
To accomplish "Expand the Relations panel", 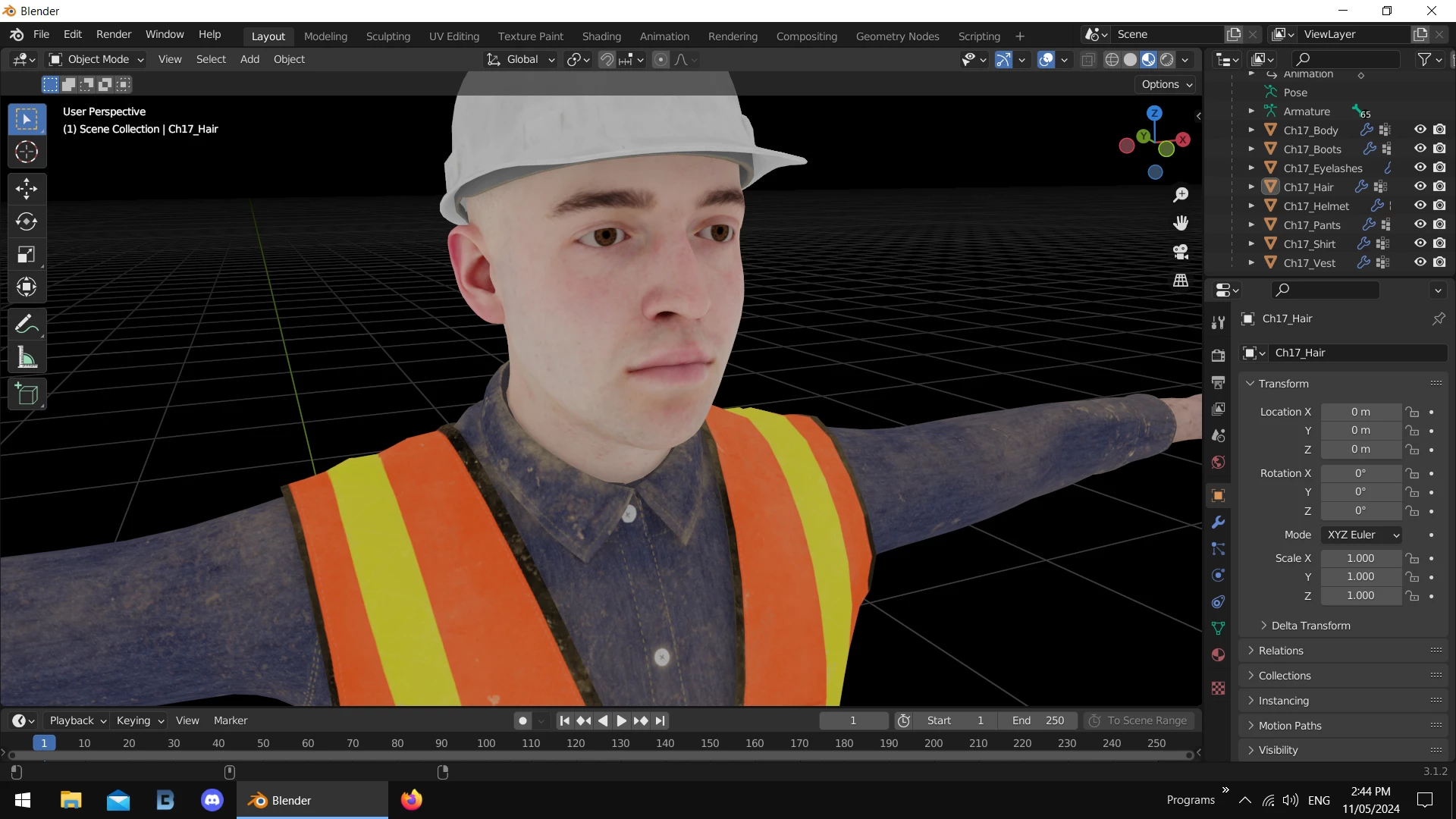I will pyautogui.click(x=1281, y=651).
